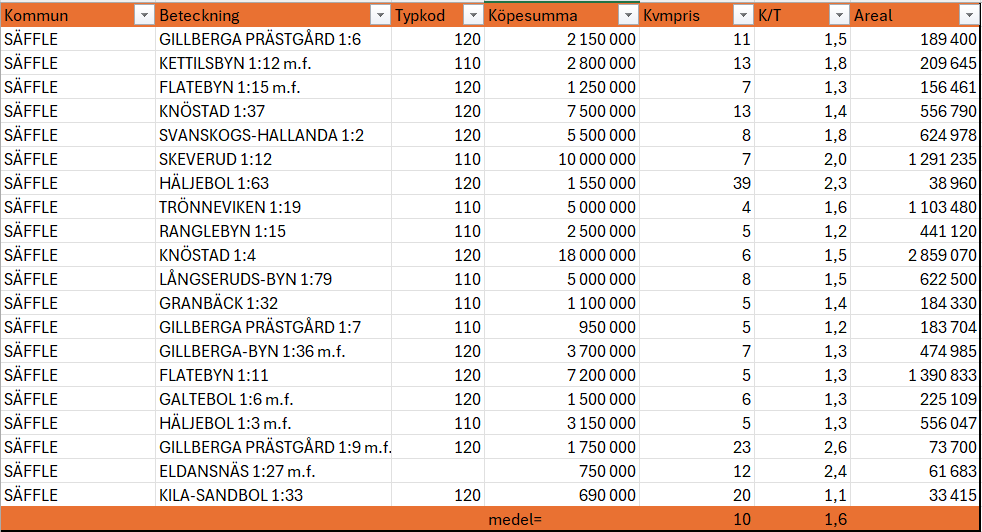Select Kvmpris value 20 cell
The image size is (982, 532).
696,495
